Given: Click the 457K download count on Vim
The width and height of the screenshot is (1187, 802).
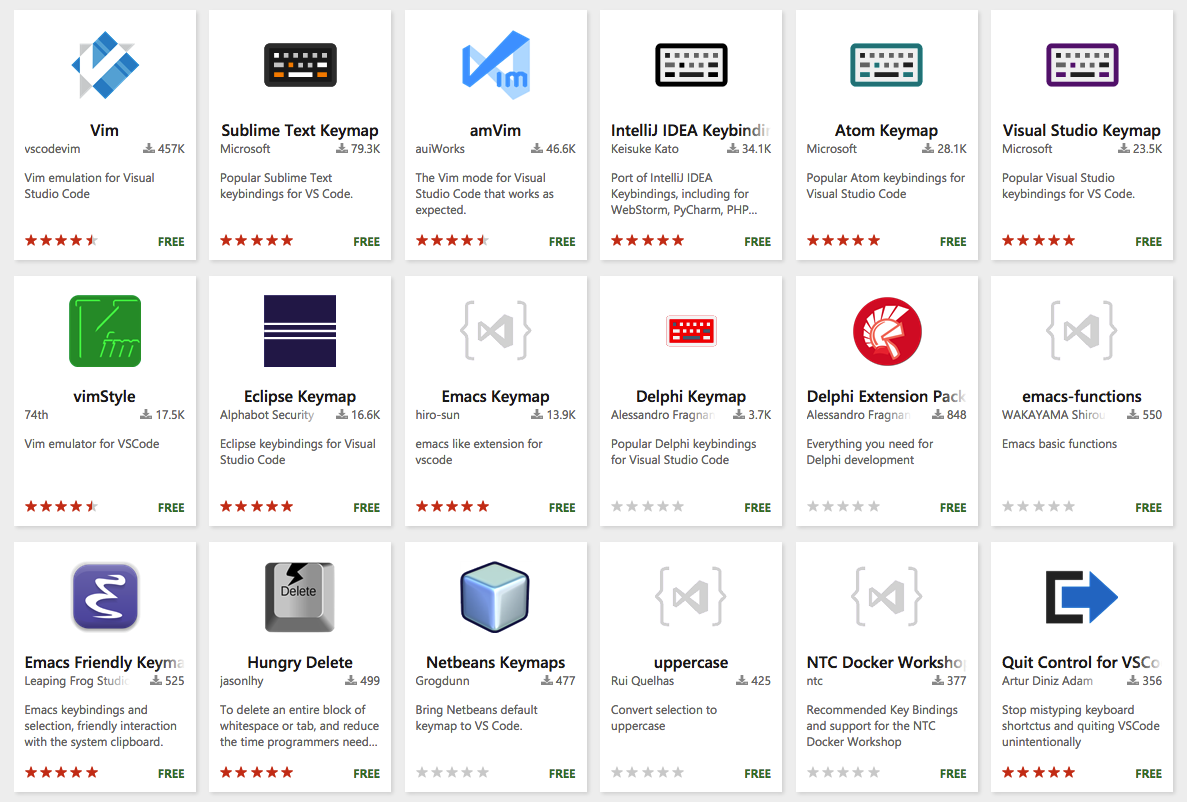Looking at the screenshot, I should click(164, 149).
